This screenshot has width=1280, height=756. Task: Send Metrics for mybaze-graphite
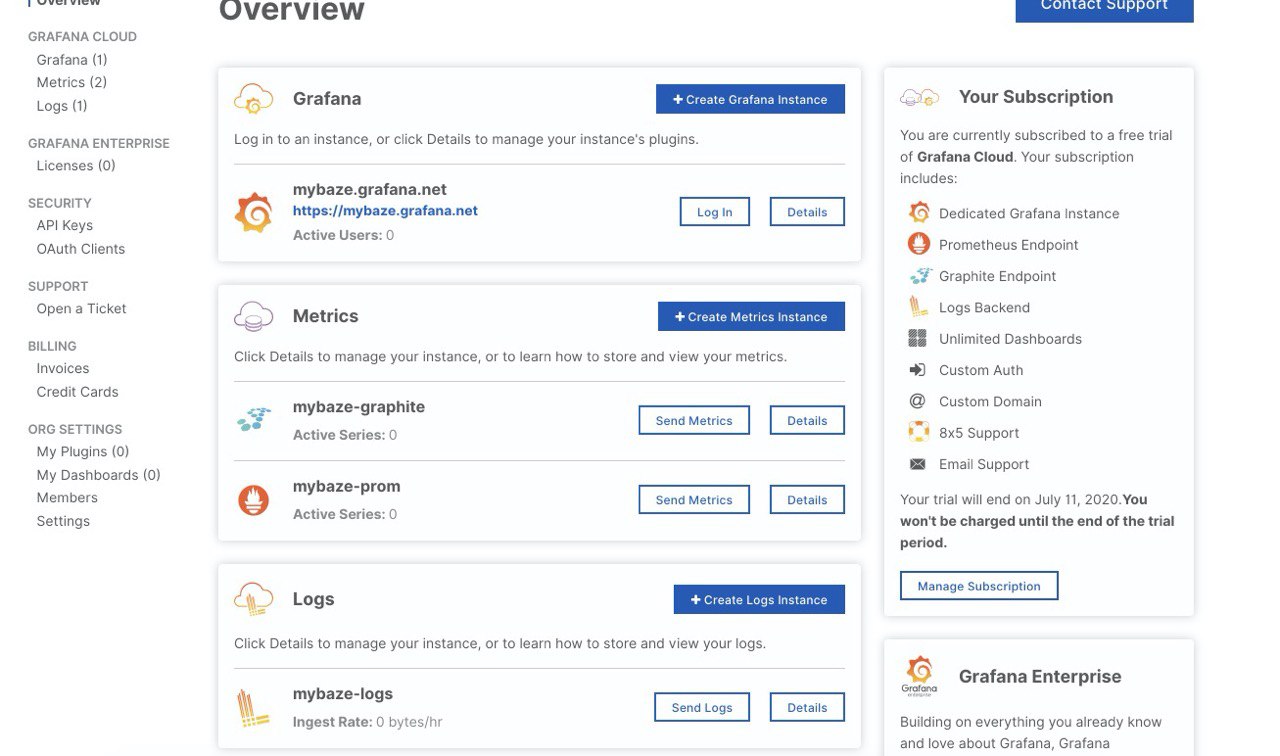(694, 420)
